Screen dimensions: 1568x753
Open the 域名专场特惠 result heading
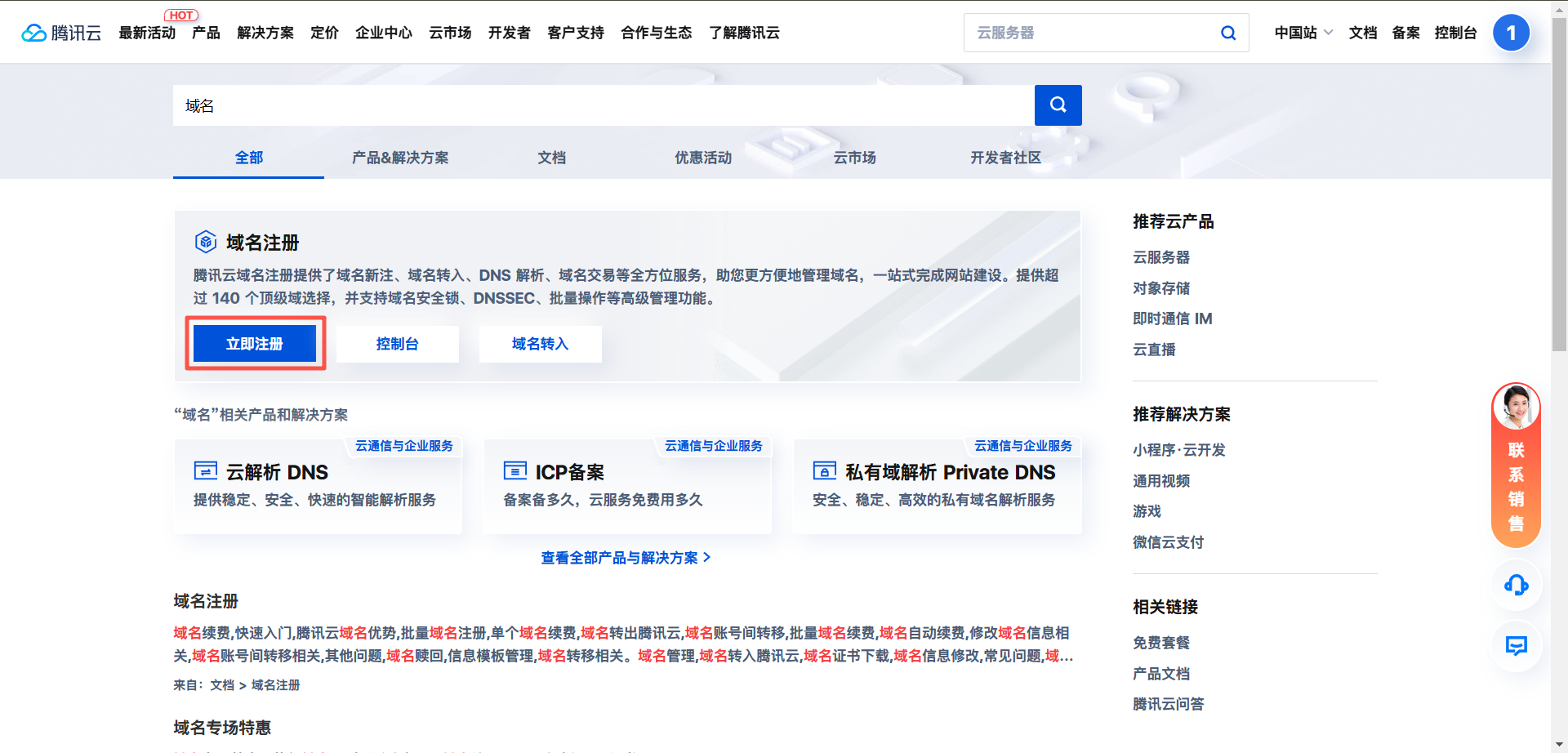coord(222,728)
